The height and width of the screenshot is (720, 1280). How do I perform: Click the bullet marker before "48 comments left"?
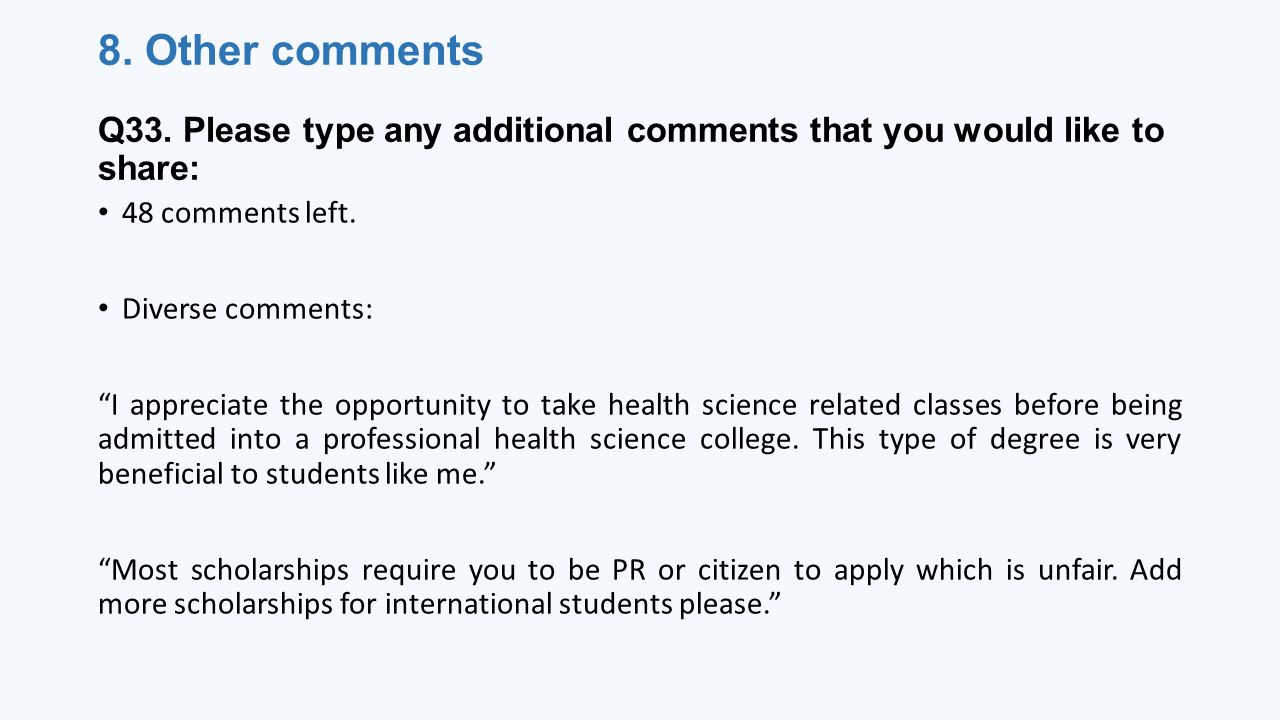103,212
